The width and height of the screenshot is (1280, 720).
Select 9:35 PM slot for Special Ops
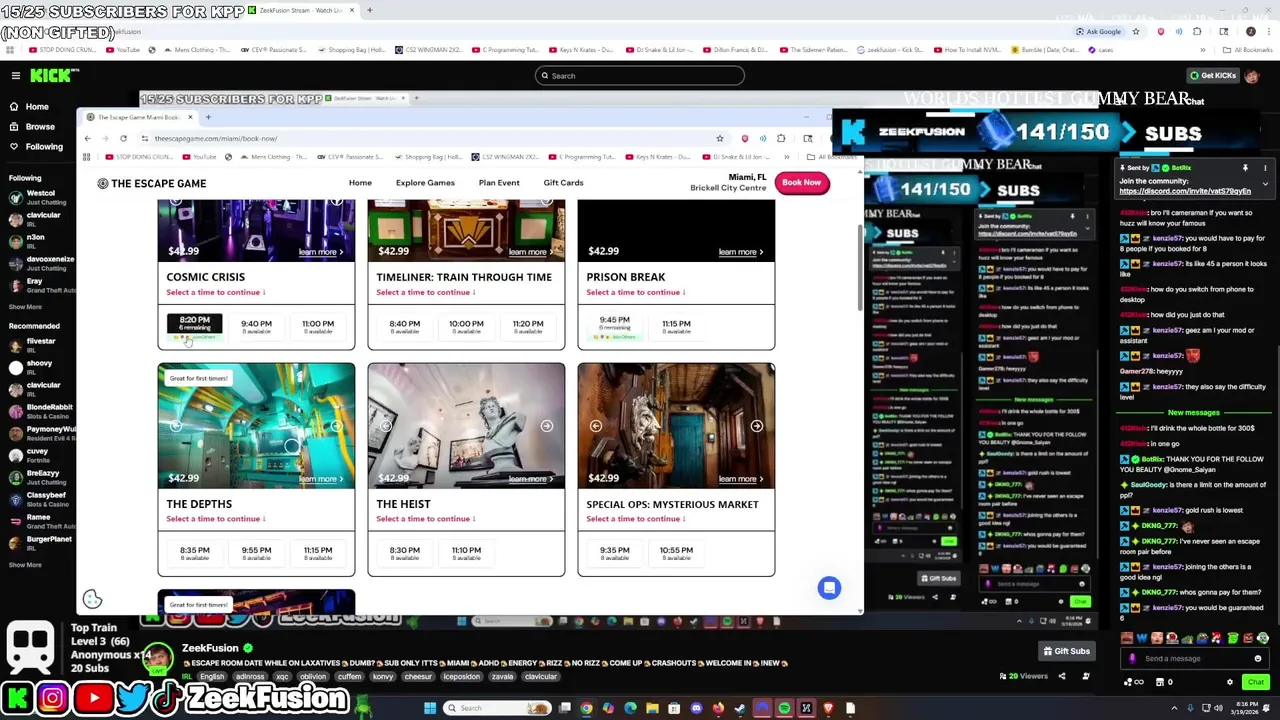615,553
